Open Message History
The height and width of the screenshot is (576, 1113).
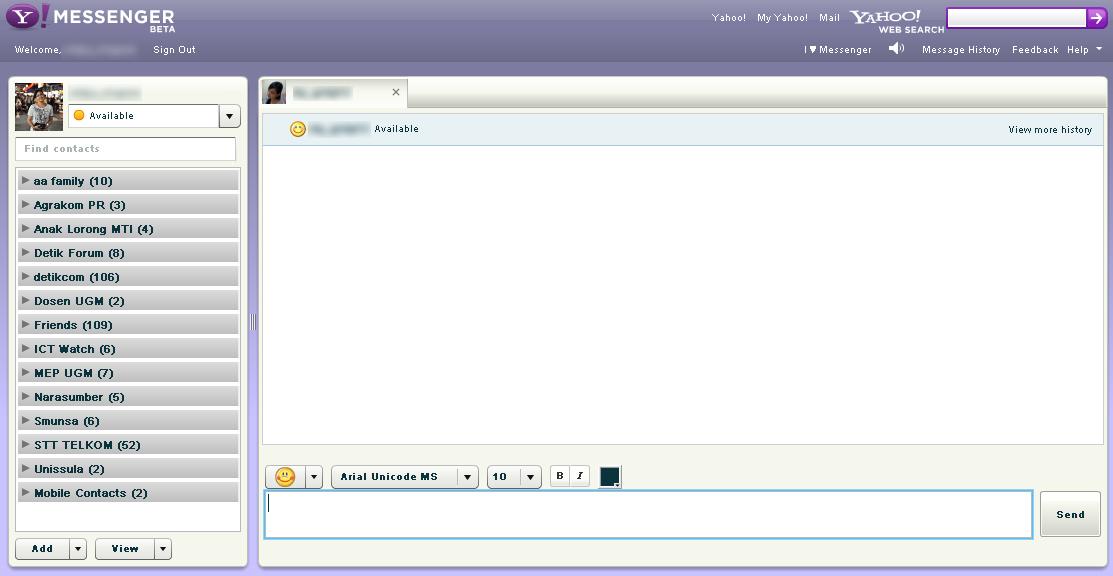coord(960,50)
